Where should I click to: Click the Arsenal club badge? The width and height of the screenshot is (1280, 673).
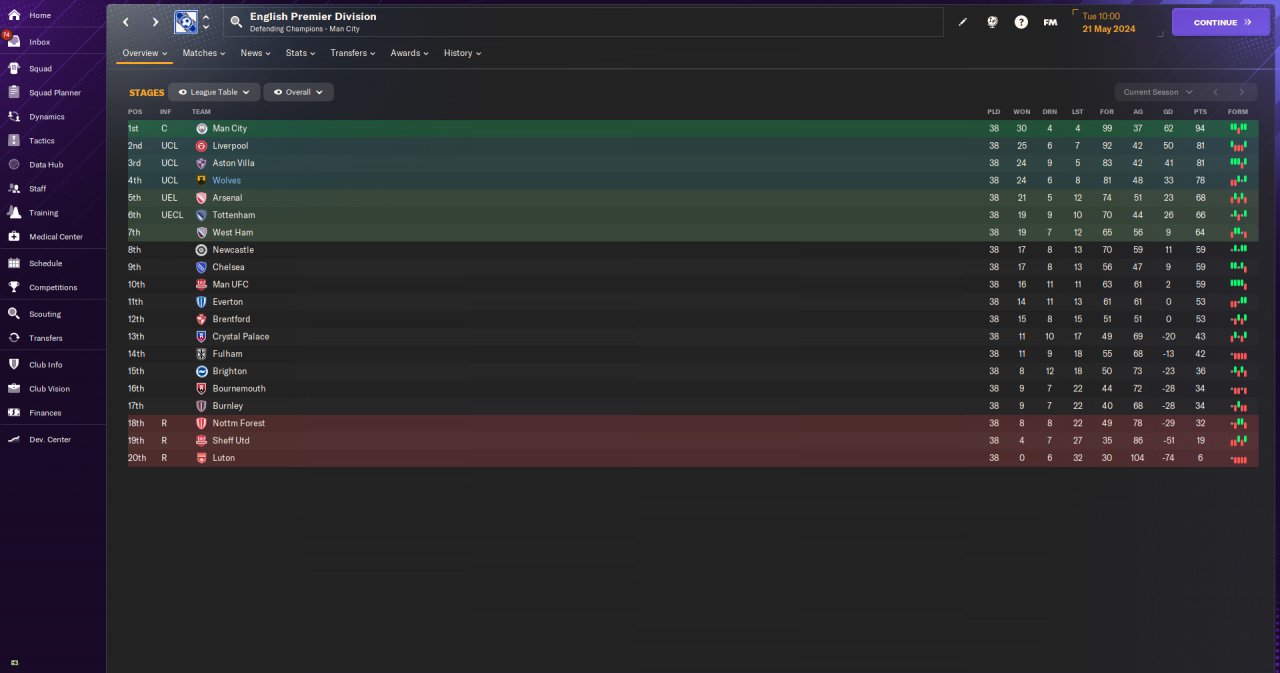(201, 198)
